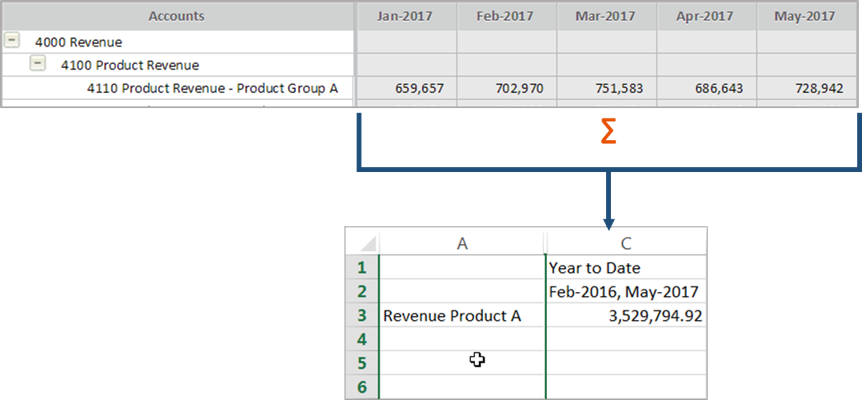
Task: Click the Revenue Product A cell
Action: click(x=462, y=315)
